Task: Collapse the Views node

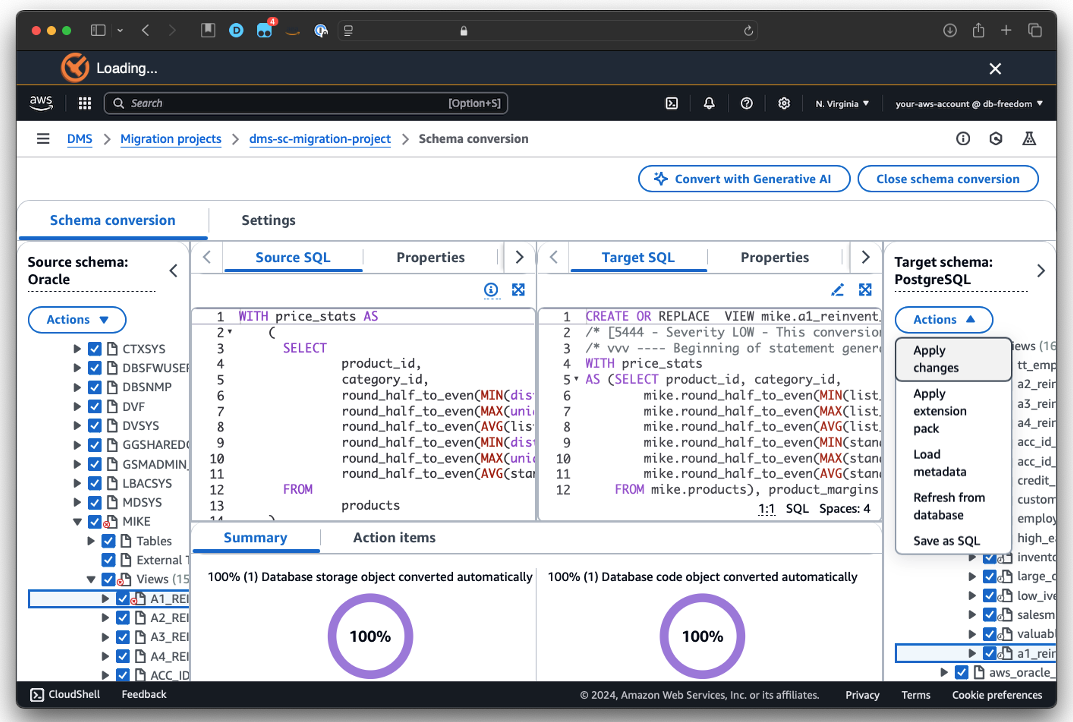Action: [90, 579]
